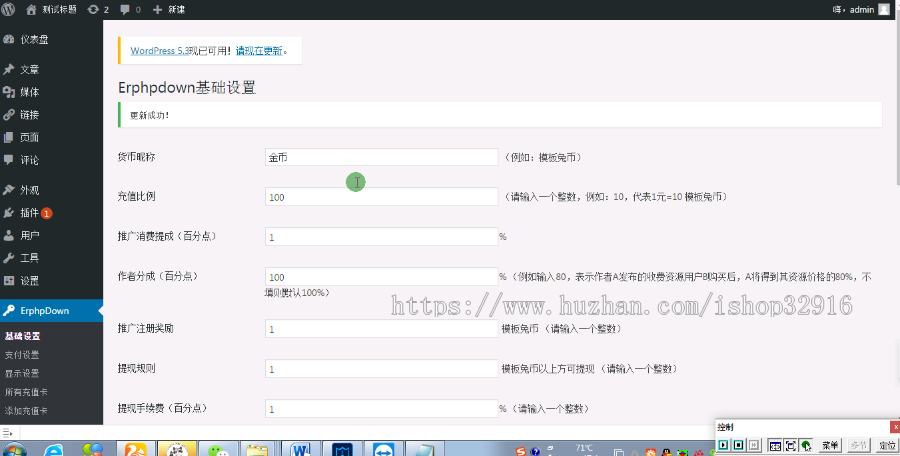Click the 提现规则 input field
Viewport: 900px width, 456px height.
[x=381, y=369]
